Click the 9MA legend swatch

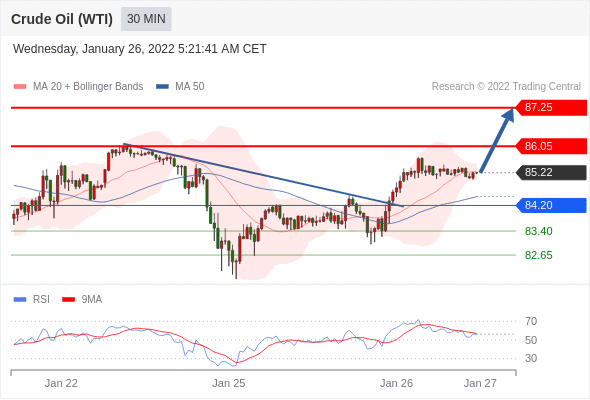[68, 300]
